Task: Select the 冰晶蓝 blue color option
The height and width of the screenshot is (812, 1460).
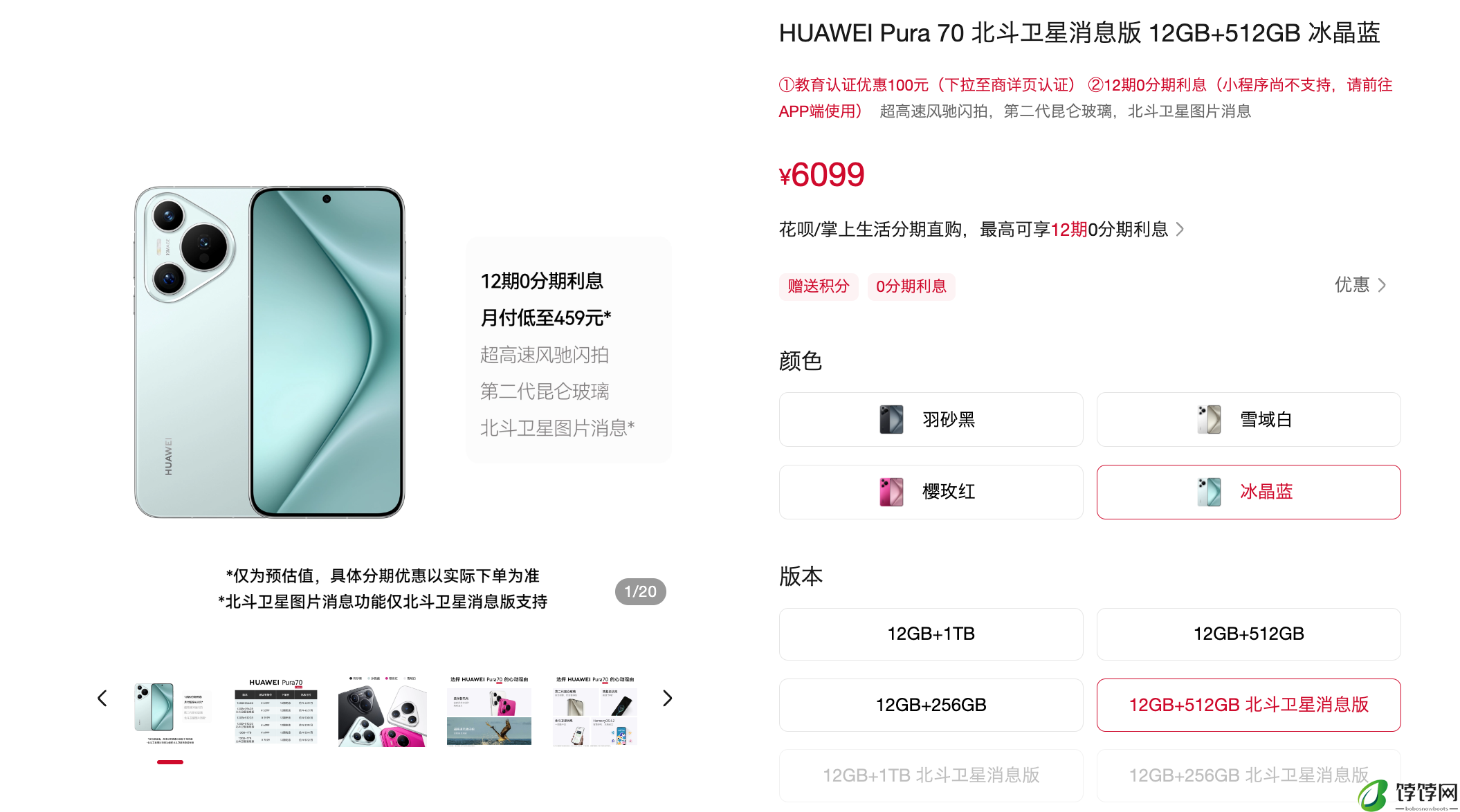Action: tap(1248, 492)
